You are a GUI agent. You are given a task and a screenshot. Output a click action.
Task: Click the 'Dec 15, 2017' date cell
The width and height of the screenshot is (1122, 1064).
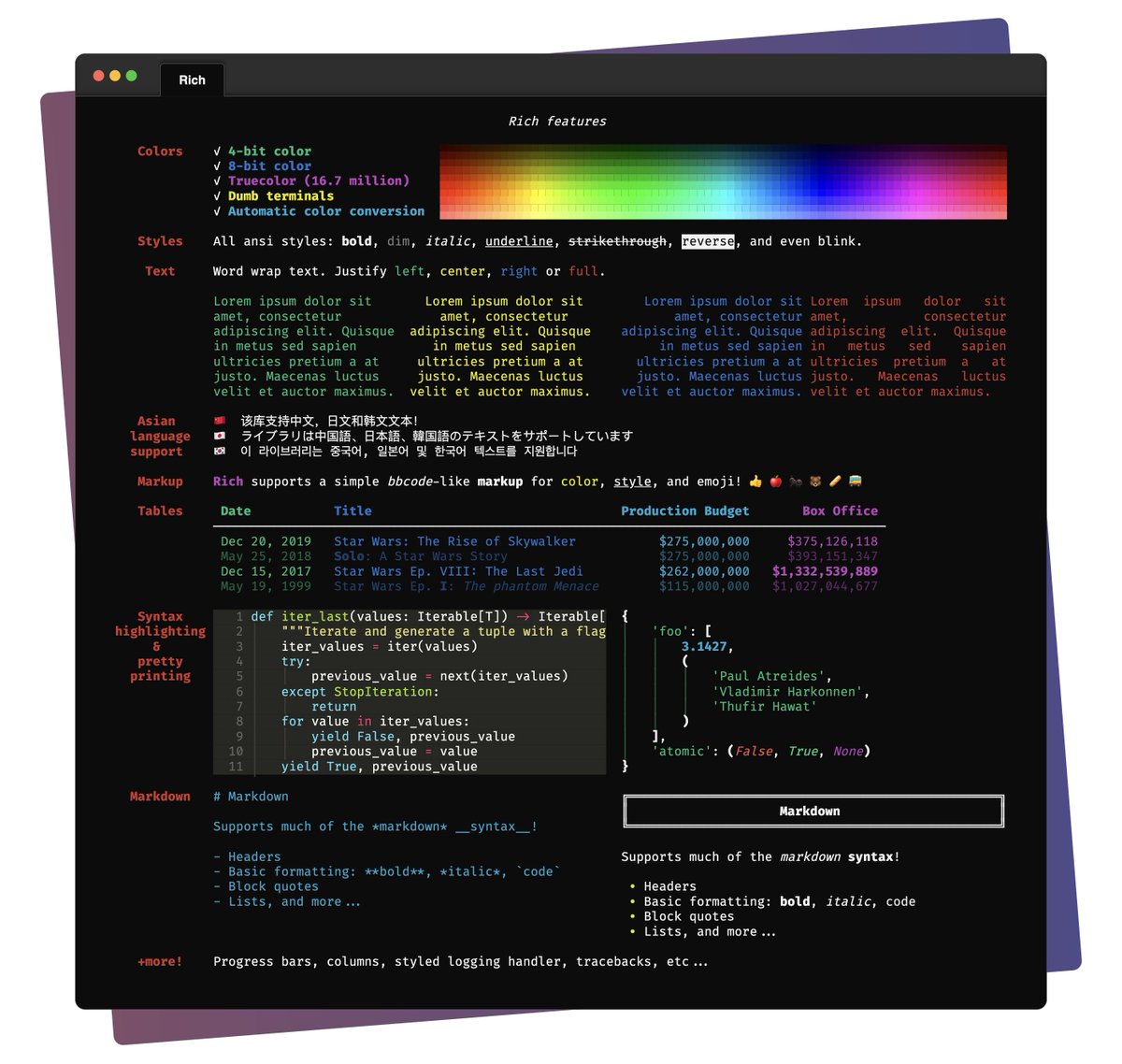pyautogui.click(x=266, y=571)
